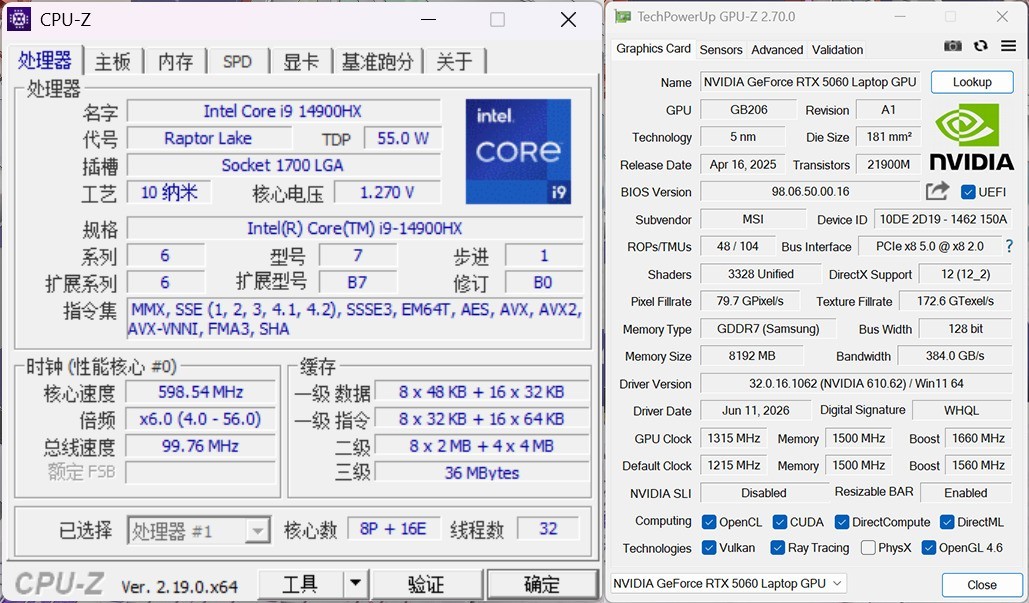Open the RTX 5060 Laptop GPU selector dropdown
The height and width of the screenshot is (603, 1029).
tap(729, 583)
